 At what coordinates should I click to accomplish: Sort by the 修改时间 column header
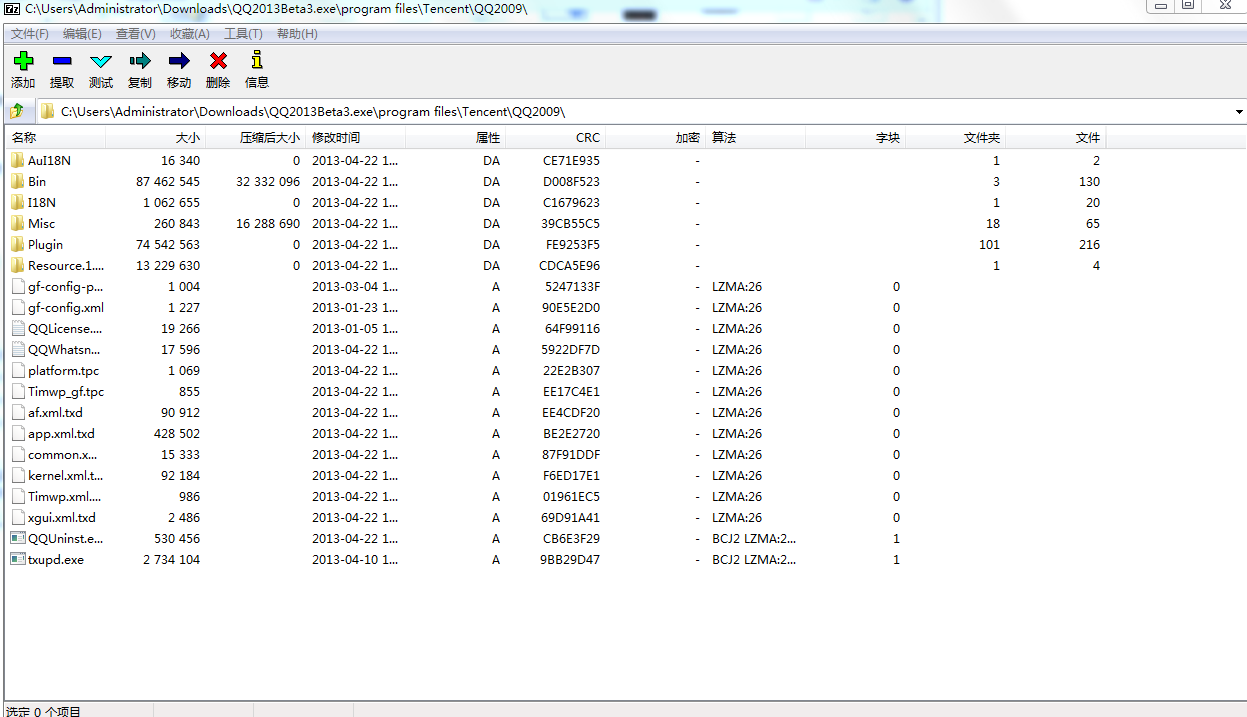point(355,138)
